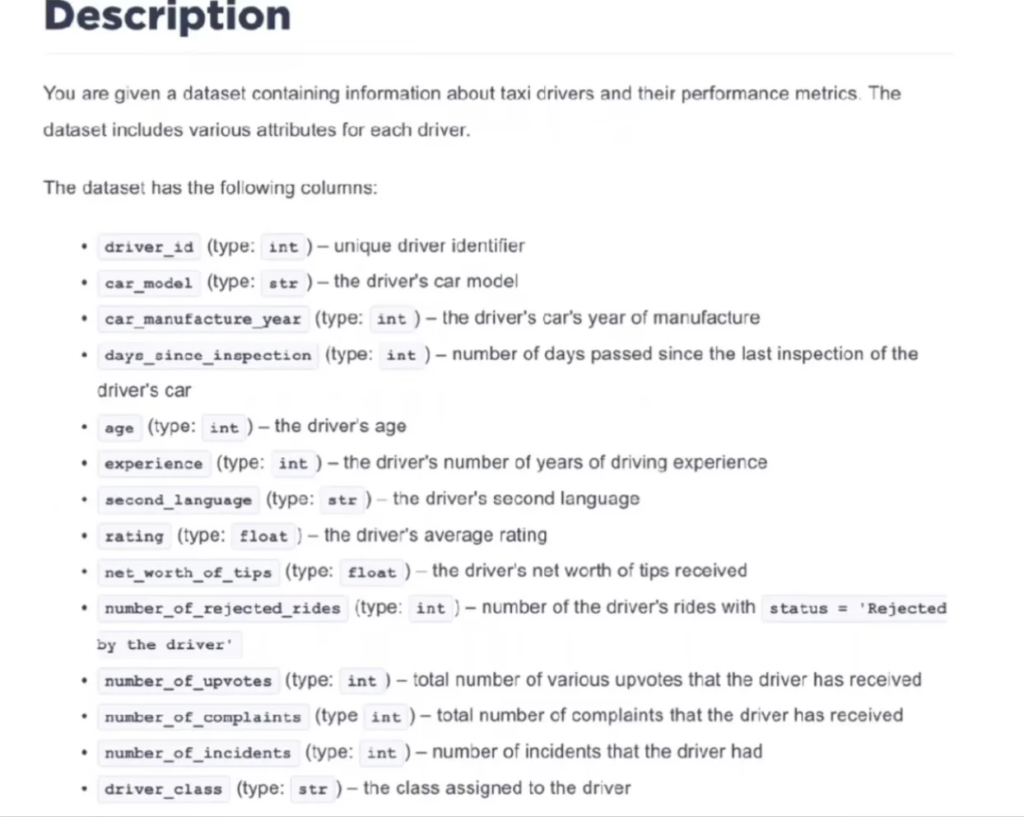This screenshot has width=1024, height=817.
Task: Click the age code label
Action: (x=119, y=428)
